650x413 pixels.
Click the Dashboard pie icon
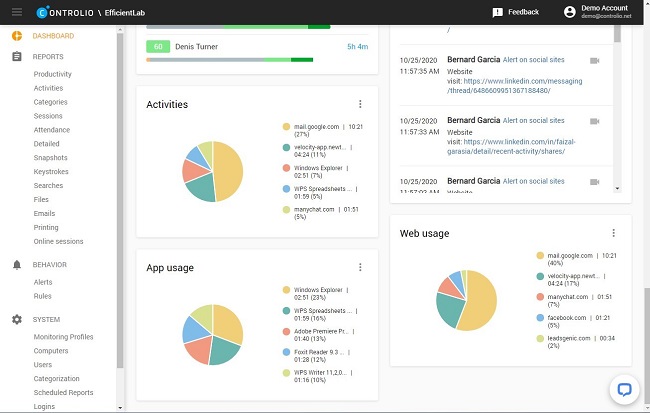[17, 36]
